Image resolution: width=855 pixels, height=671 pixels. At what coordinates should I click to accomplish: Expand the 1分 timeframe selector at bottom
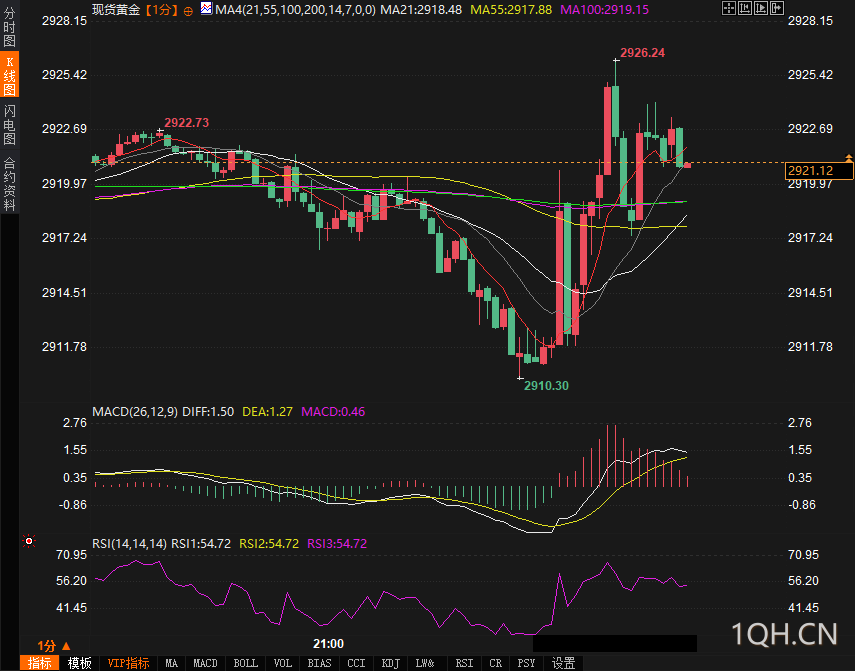coord(54,646)
